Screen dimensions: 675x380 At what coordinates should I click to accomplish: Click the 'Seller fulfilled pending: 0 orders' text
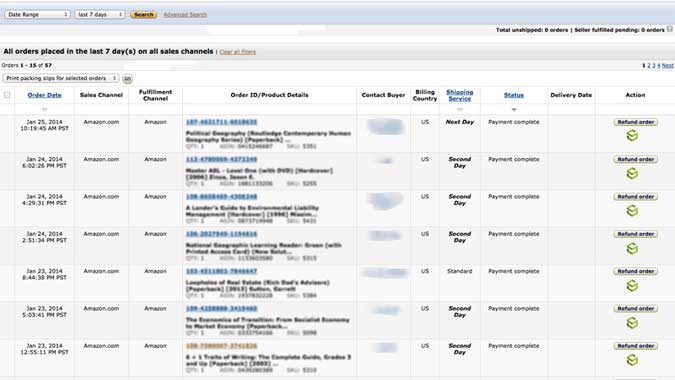[619, 30]
